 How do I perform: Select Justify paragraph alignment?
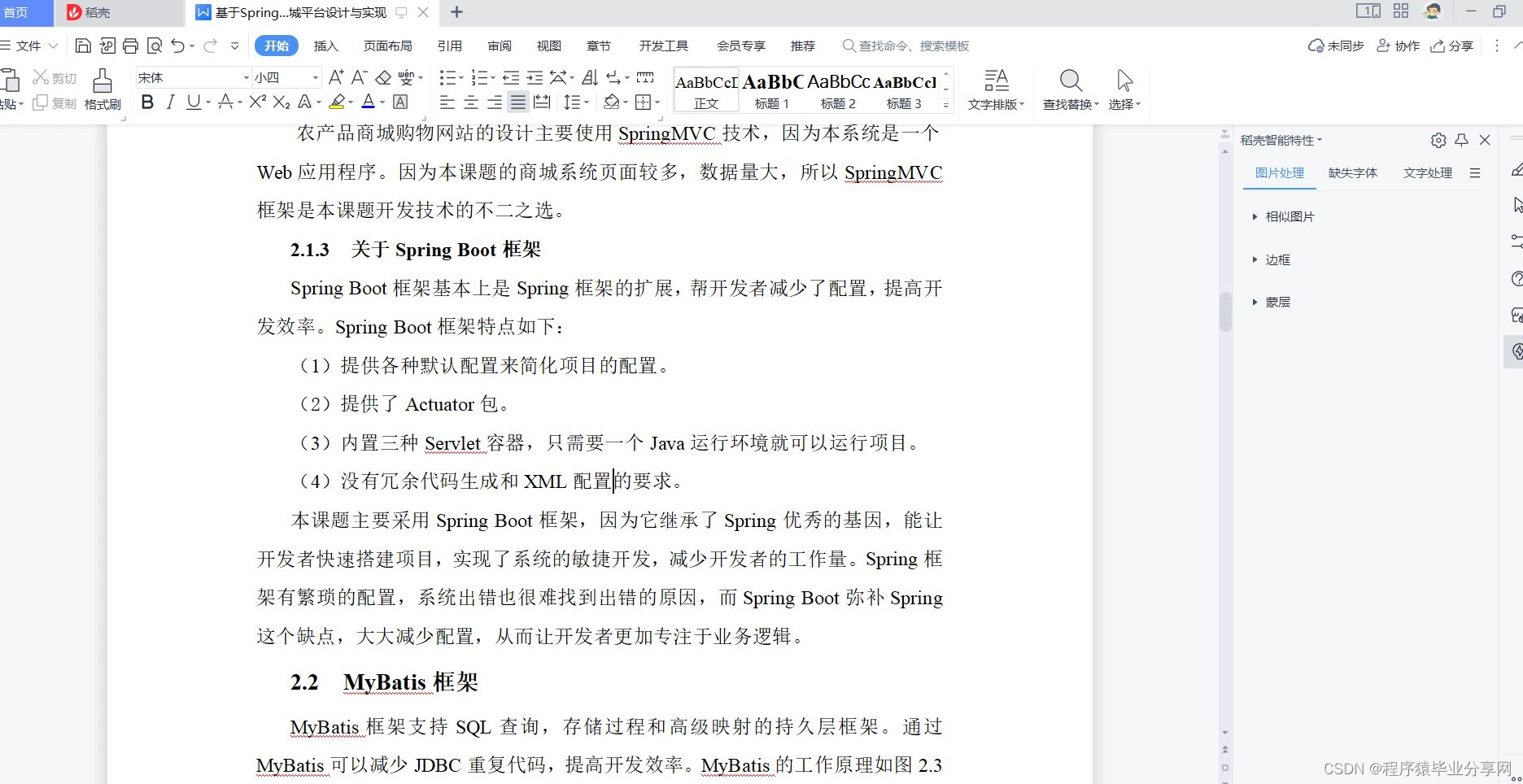click(518, 102)
